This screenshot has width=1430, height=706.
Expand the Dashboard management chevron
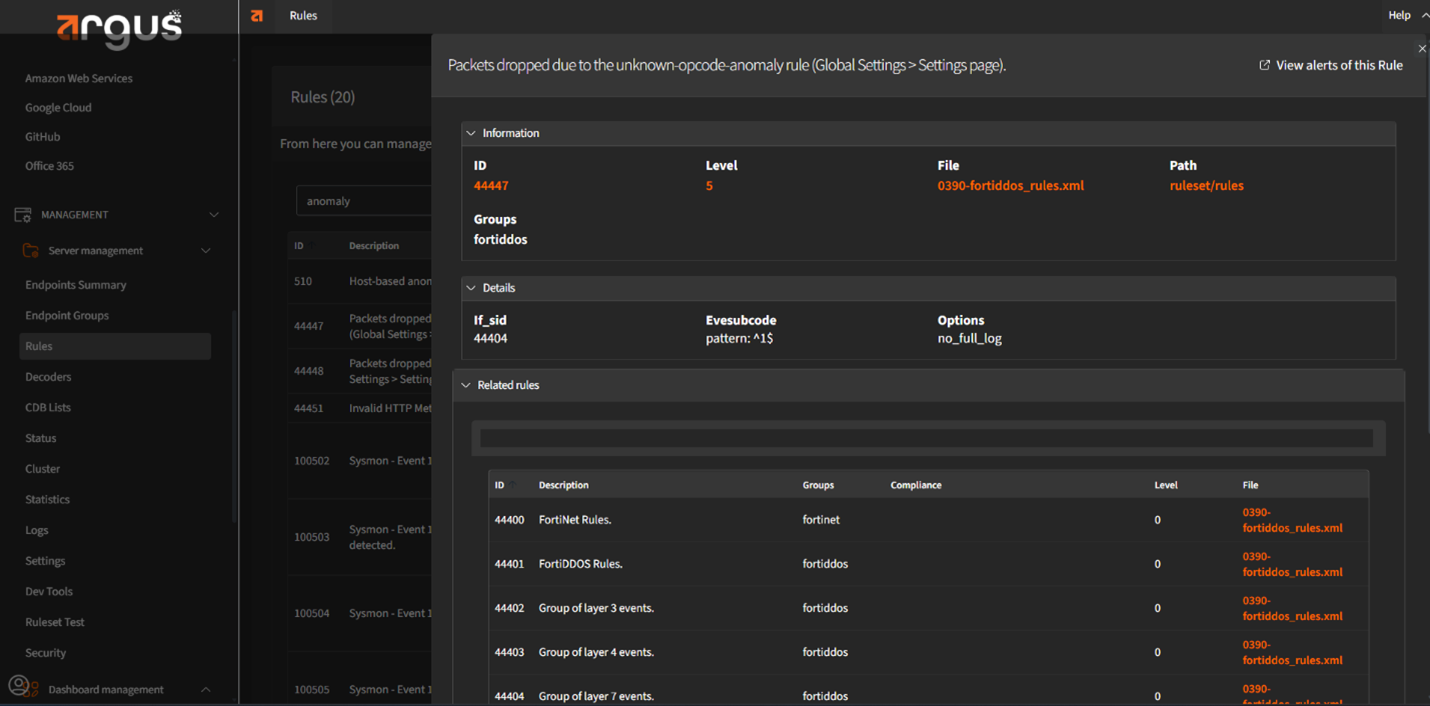click(206, 690)
